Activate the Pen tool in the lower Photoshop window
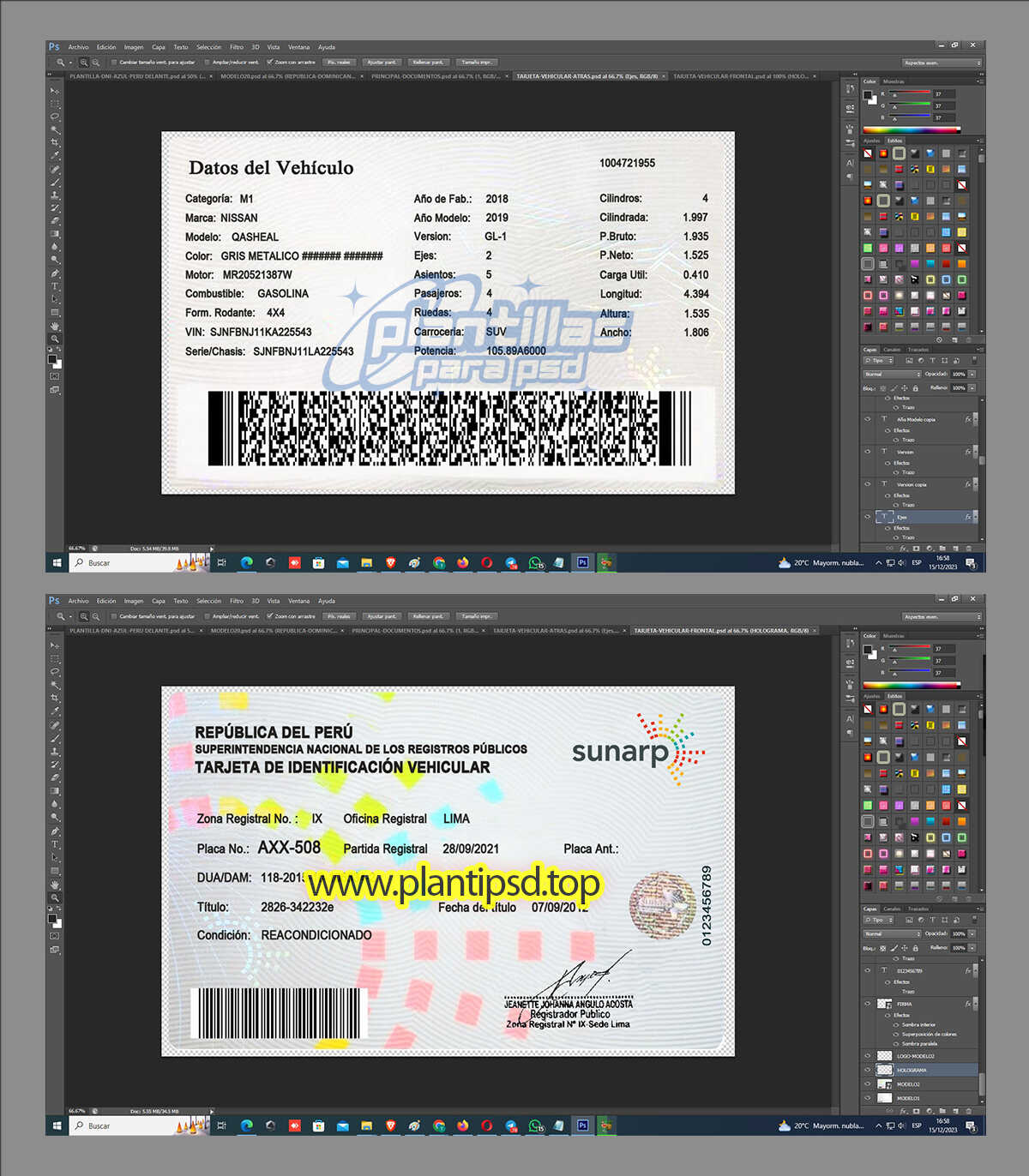 [55, 831]
